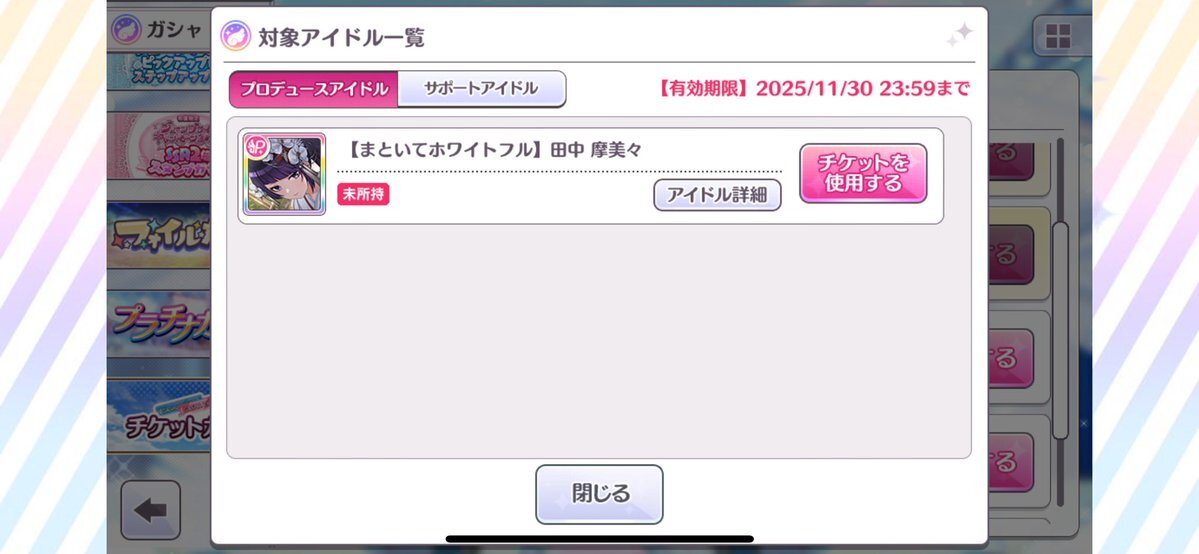Click the 未所持 status badge
Image resolution: width=1199 pixels, height=554 pixels.
363,194
